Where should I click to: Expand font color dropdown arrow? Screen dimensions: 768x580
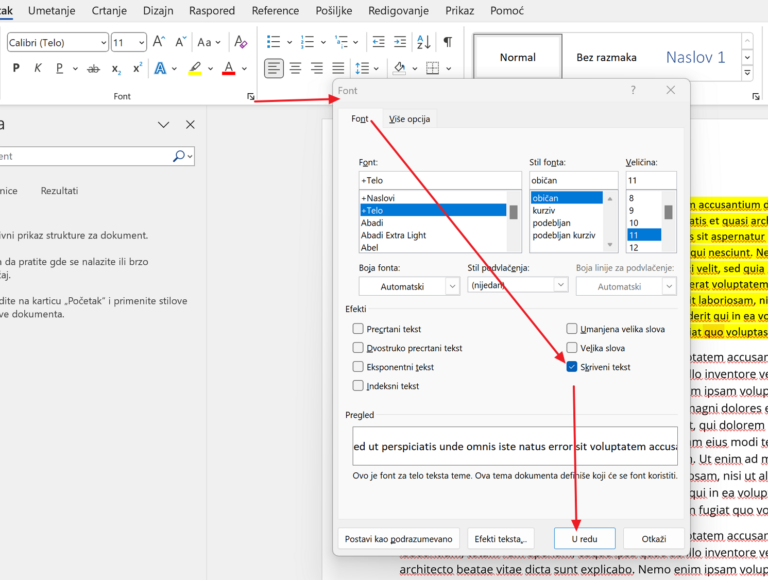[244, 69]
